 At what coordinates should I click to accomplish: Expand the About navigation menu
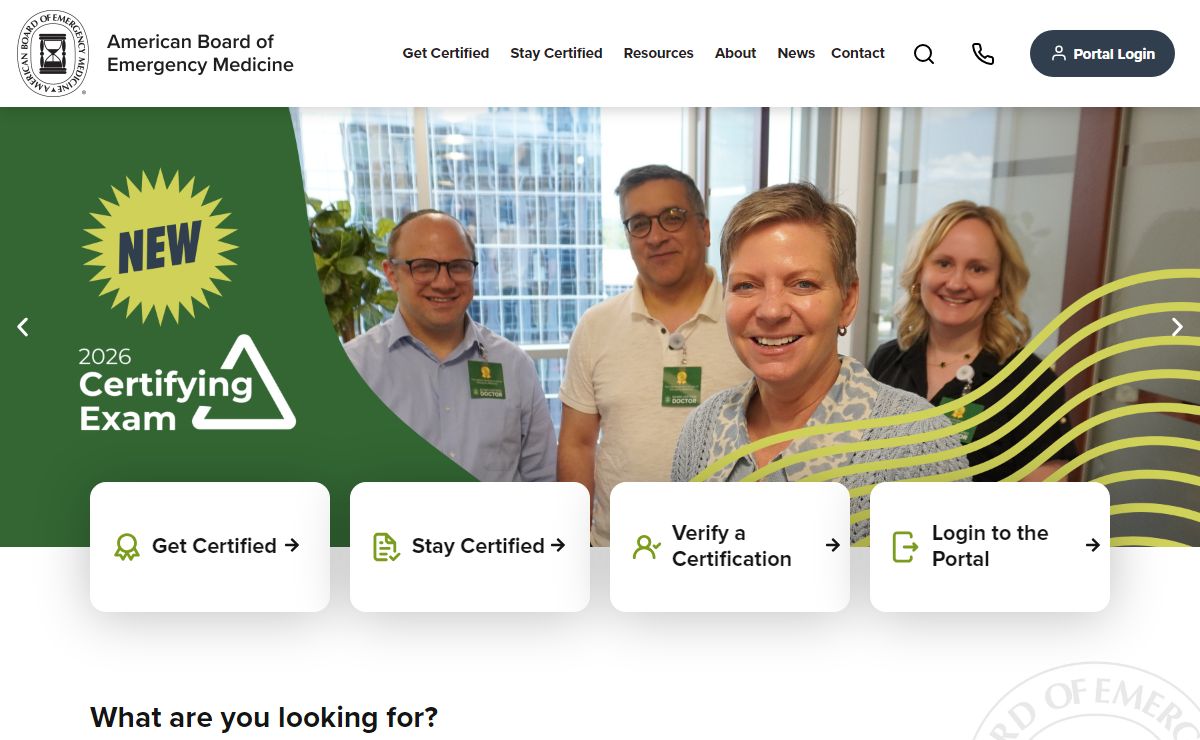[x=735, y=53]
